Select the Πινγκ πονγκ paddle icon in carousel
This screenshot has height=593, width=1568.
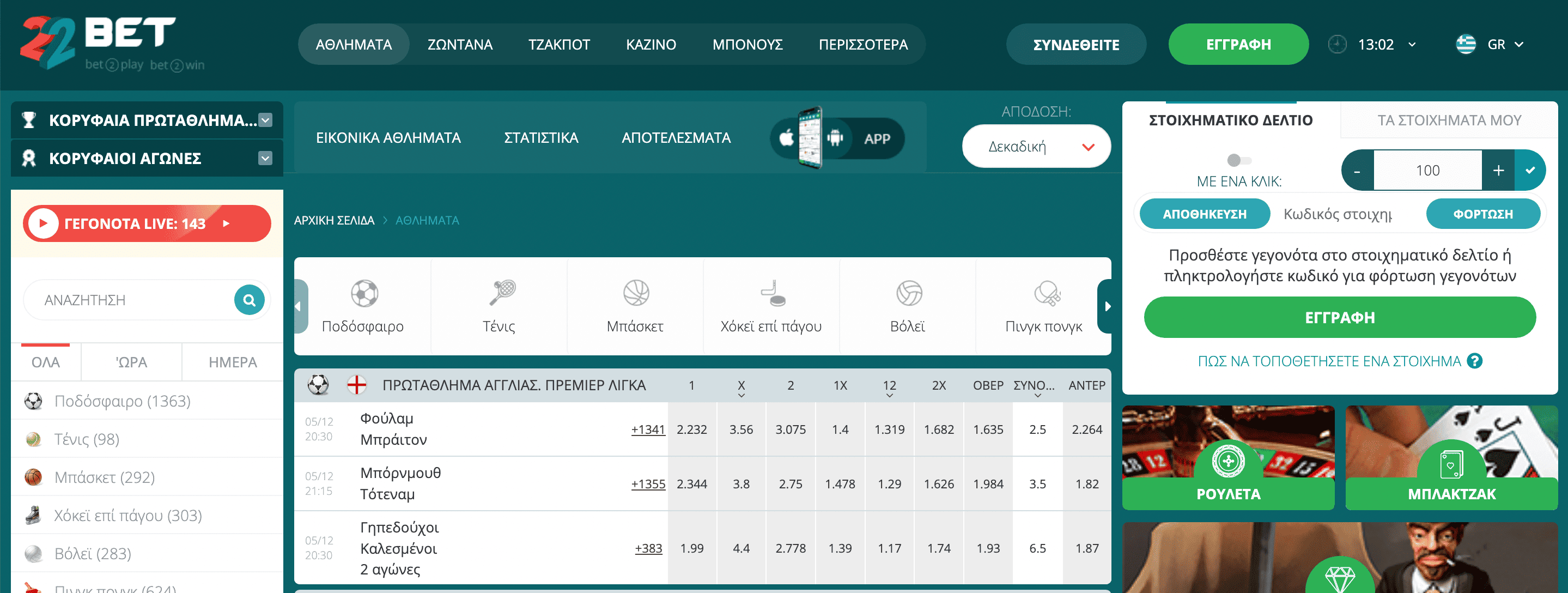(x=1047, y=293)
